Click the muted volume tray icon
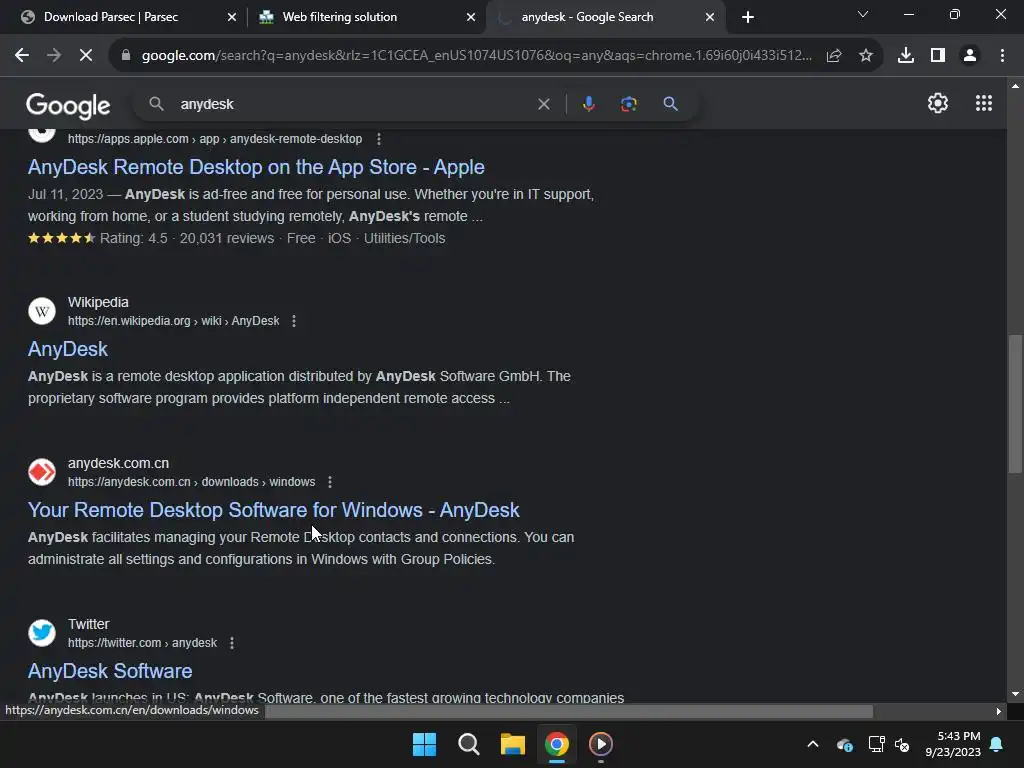This screenshot has width=1024, height=768. point(903,744)
